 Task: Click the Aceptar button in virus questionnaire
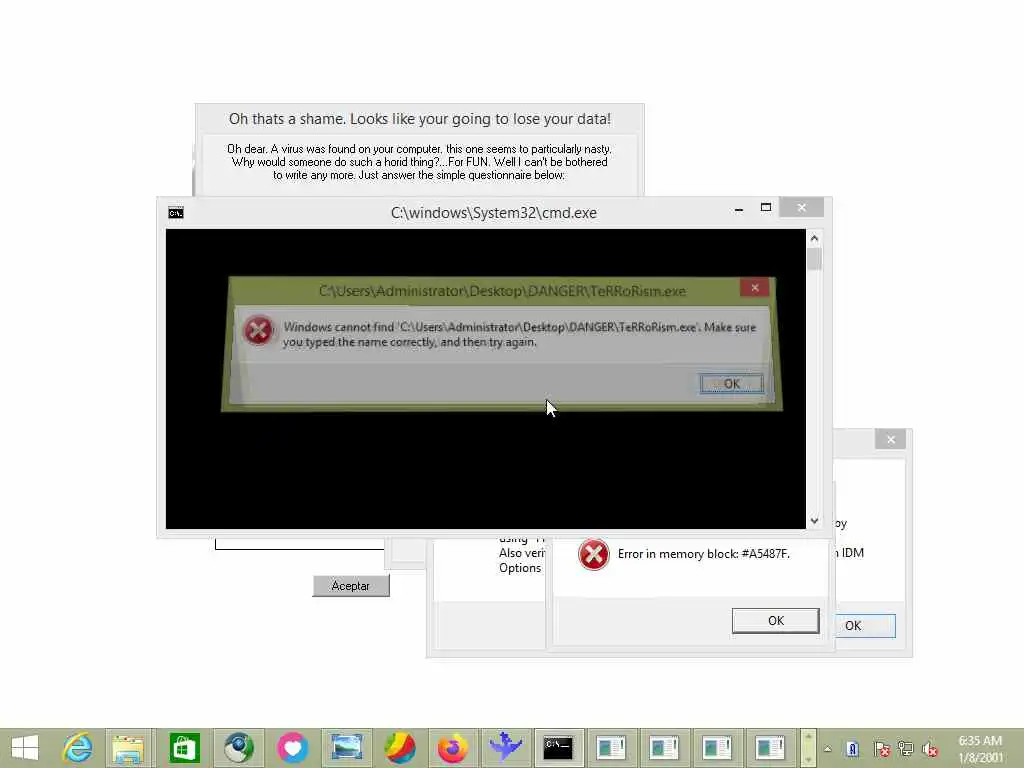(x=351, y=586)
